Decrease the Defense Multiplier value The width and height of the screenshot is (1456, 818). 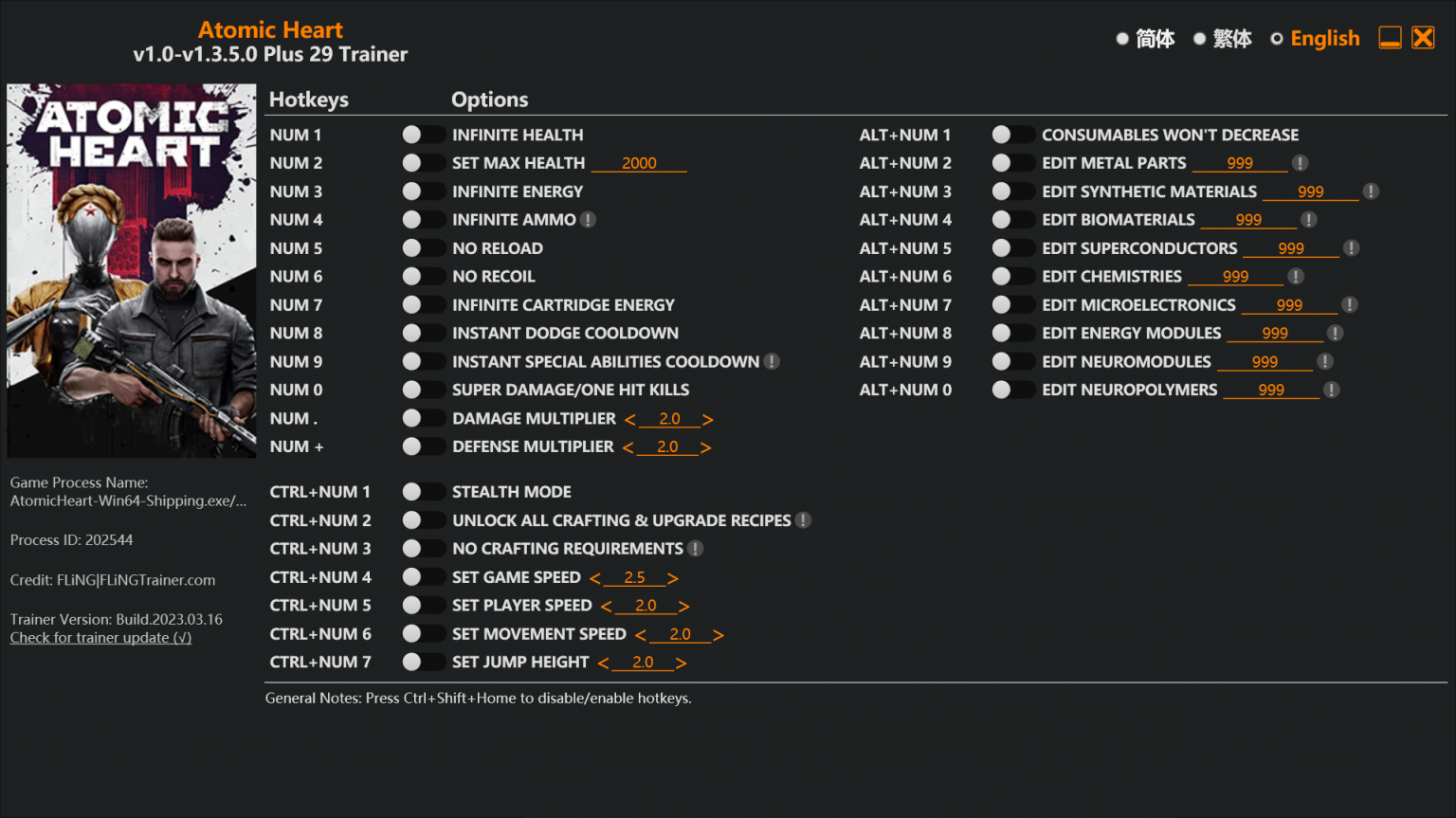pyautogui.click(x=628, y=447)
